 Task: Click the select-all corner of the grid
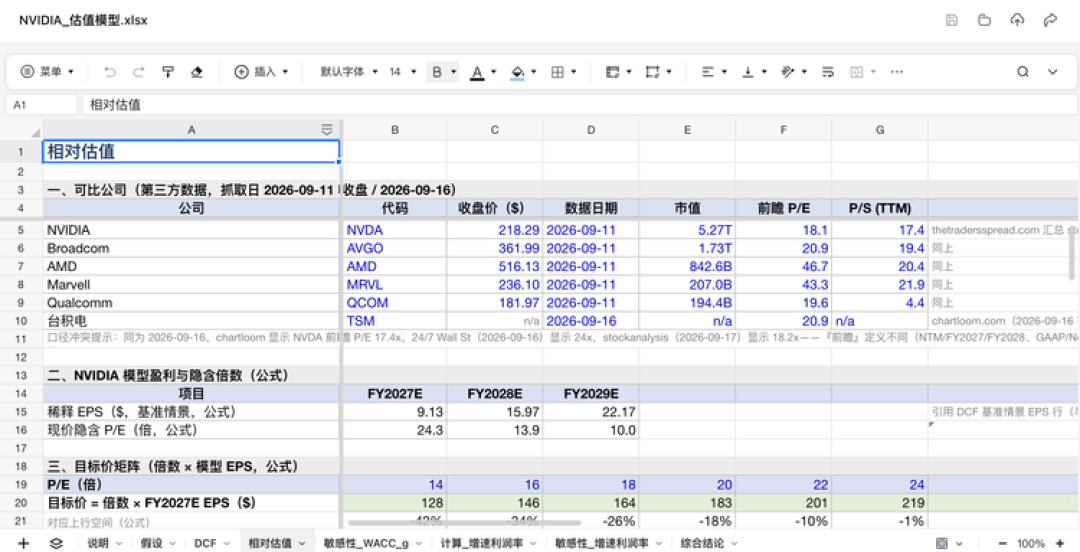pos(21,130)
